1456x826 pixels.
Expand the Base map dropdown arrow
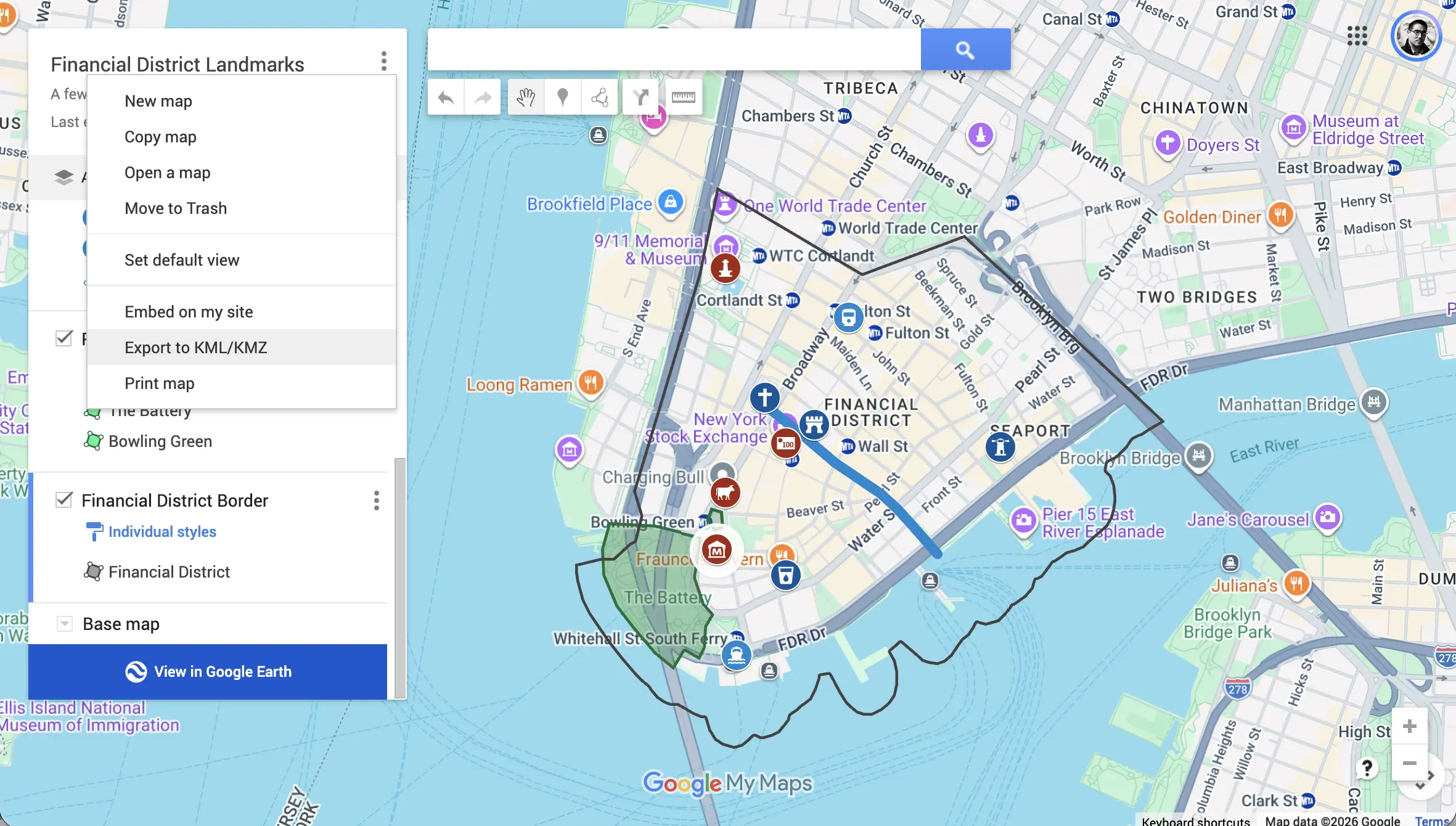(64, 624)
